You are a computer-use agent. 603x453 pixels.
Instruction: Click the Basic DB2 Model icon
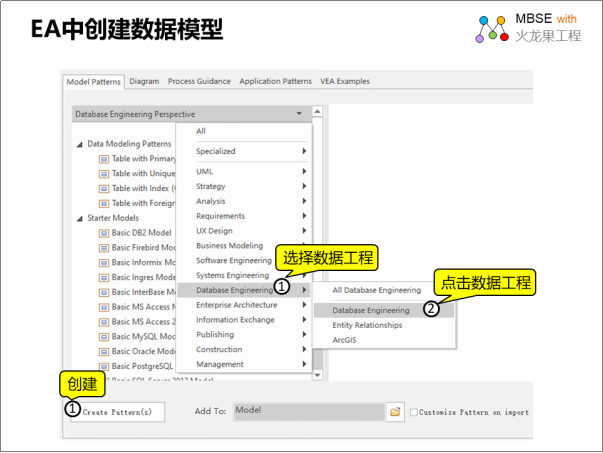pyautogui.click(x=103, y=233)
